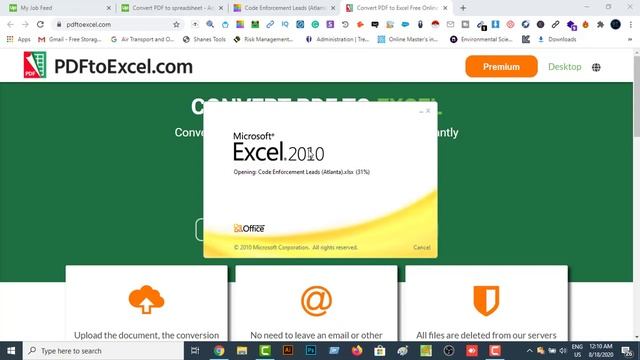Open the Administration bookmark
Image resolution: width=640 pixels, height=360 pixels.
click(338, 39)
